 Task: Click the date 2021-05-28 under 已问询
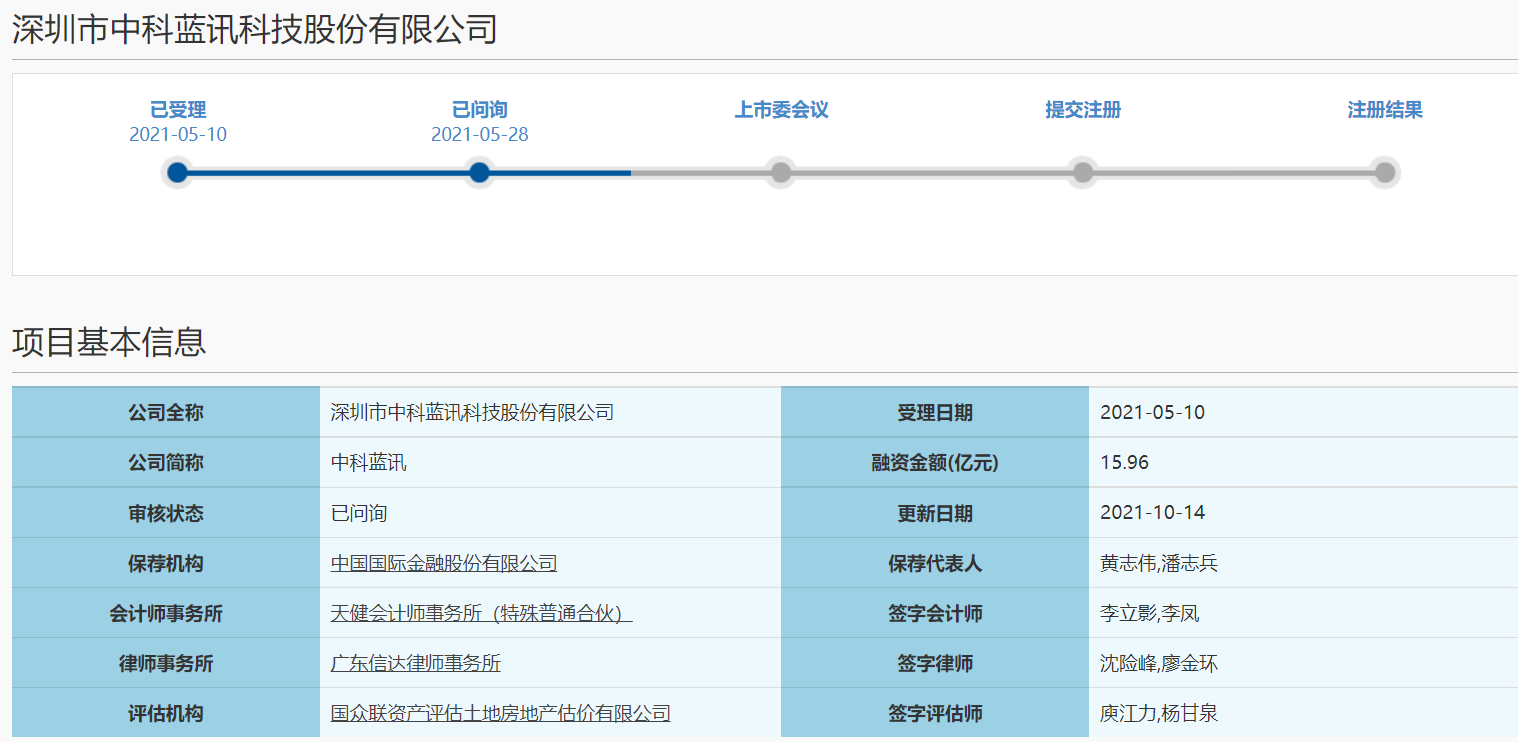(480, 134)
